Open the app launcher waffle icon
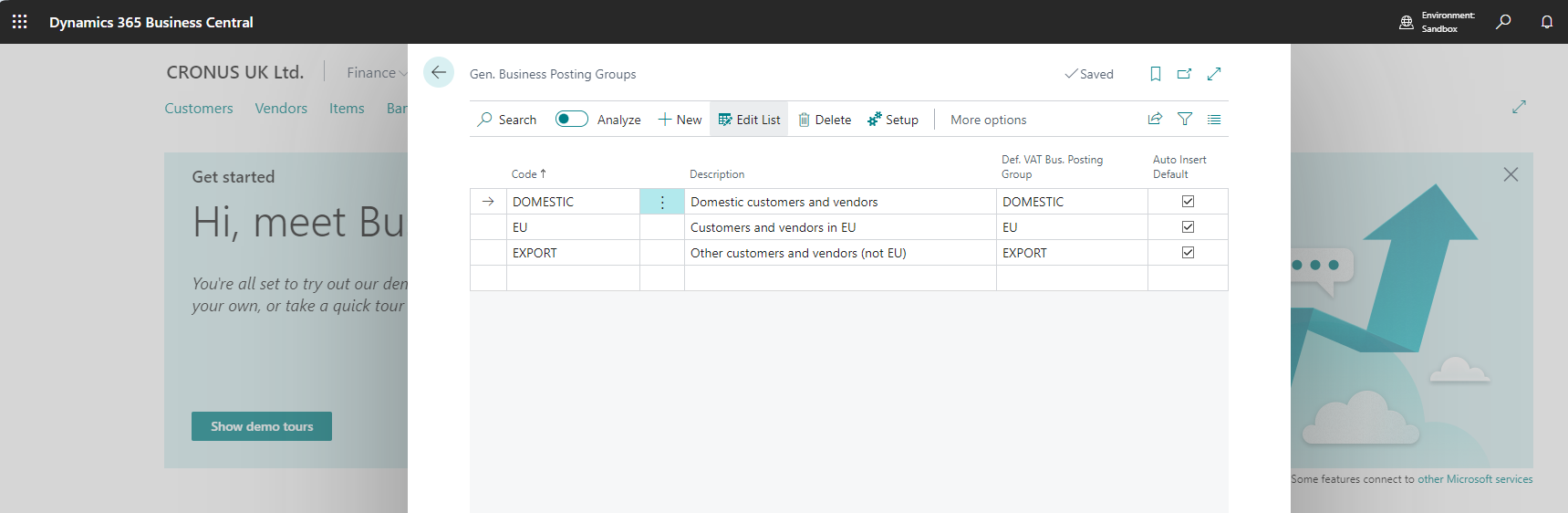This screenshot has height=513, width=1568. pyautogui.click(x=19, y=21)
